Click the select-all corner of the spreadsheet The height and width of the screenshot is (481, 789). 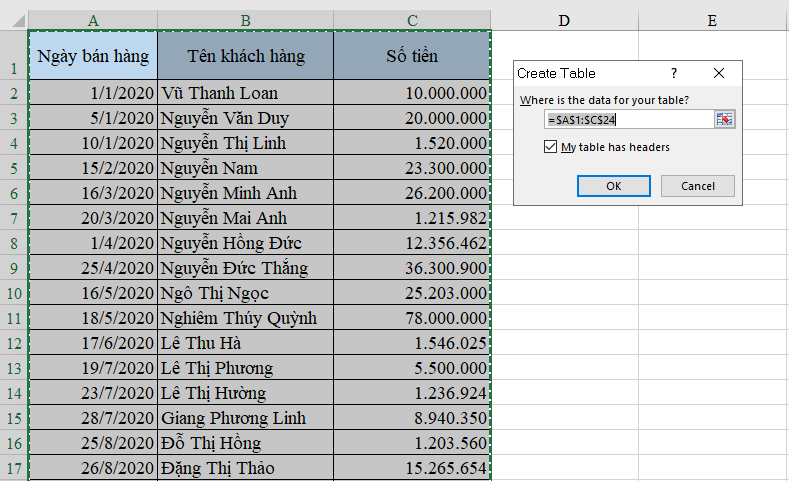pyautogui.click(x=14, y=19)
